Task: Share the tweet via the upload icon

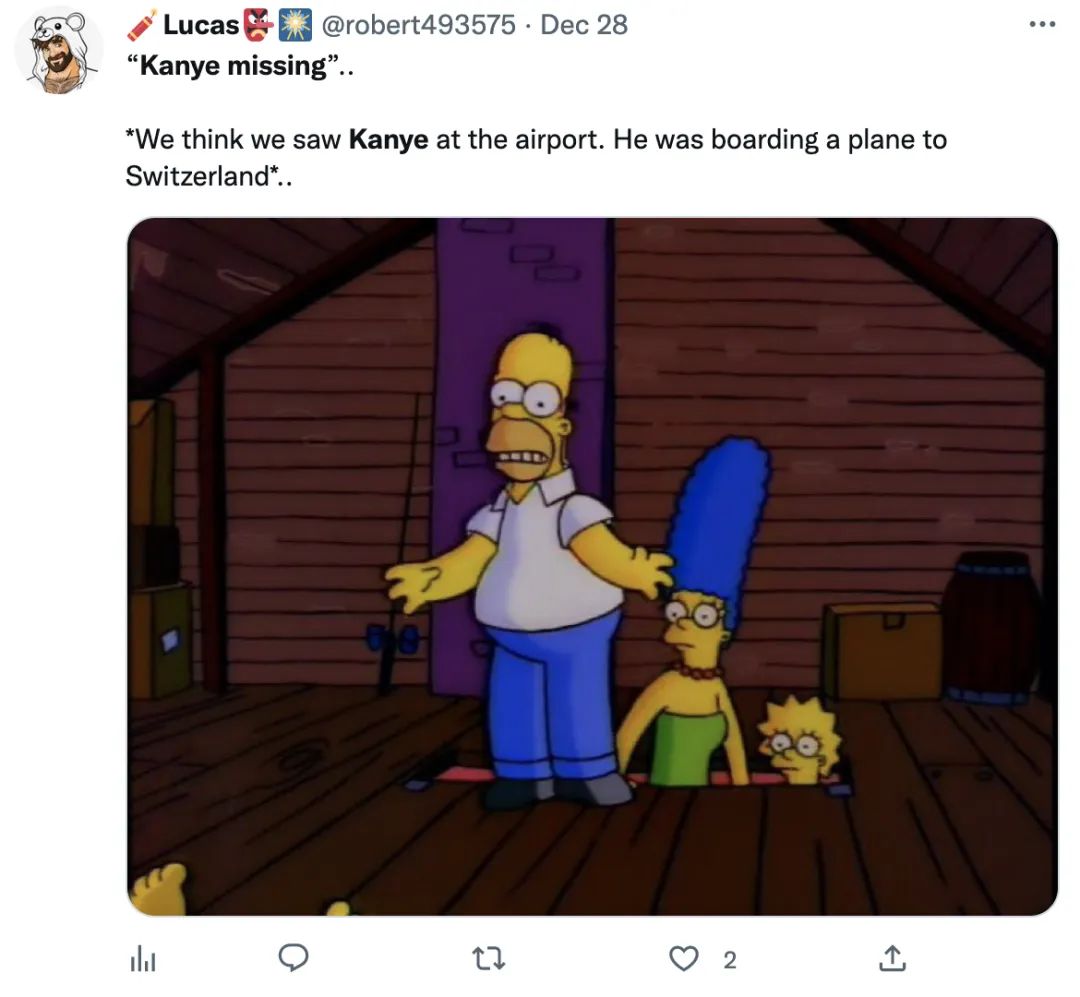Action: [892, 958]
